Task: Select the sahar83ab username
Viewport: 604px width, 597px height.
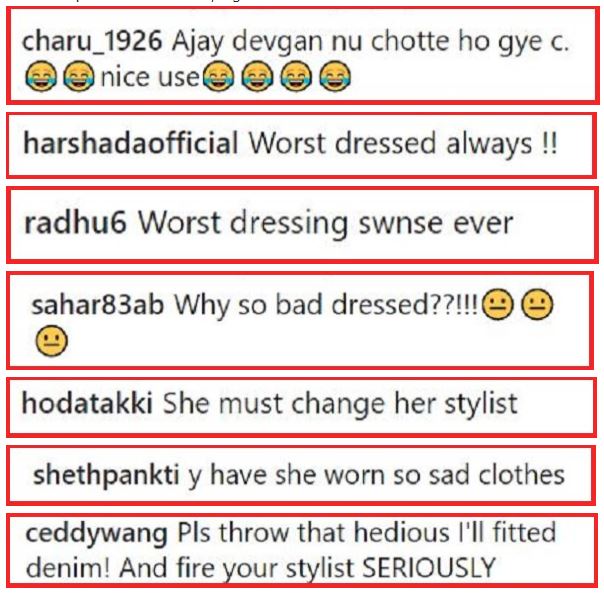Action: (x=97, y=305)
